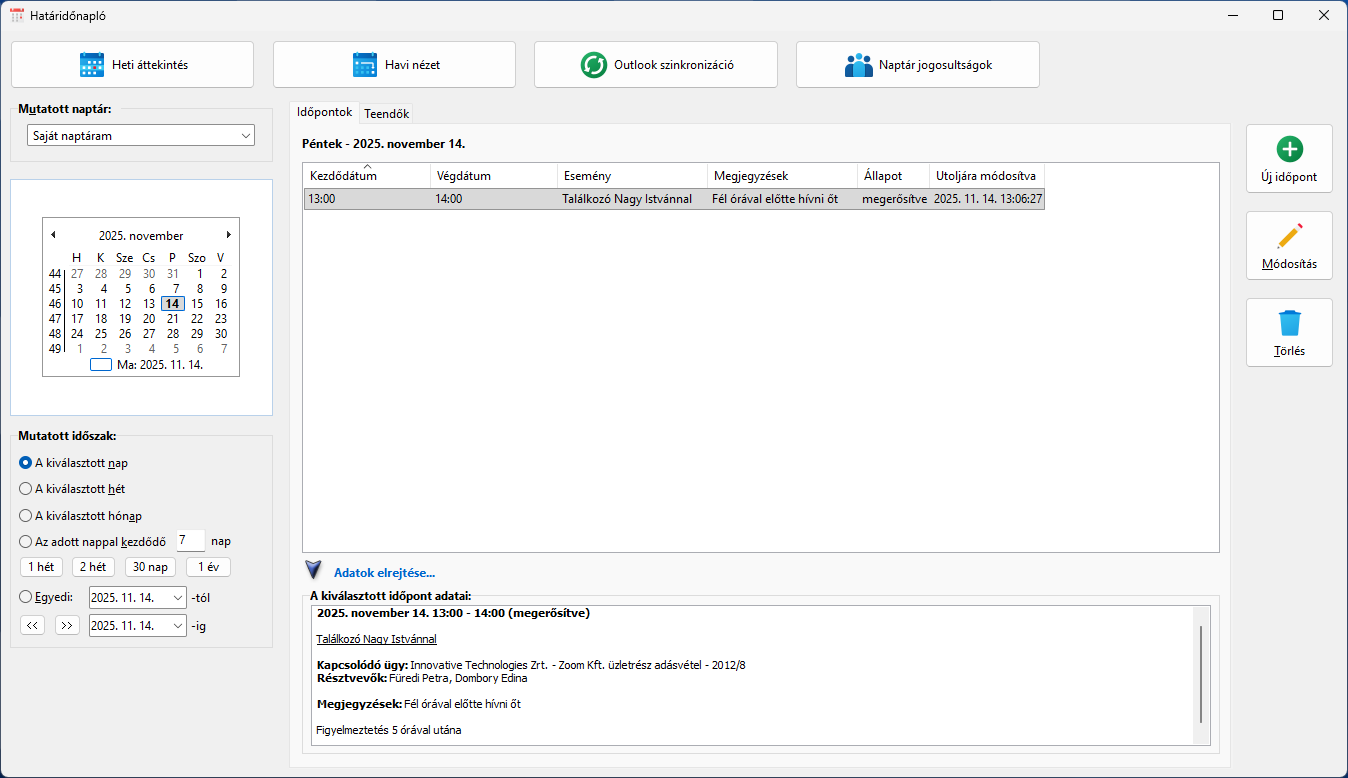Open the -ig end date dropdown
The image size is (1348, 778).
tap(178, 626)
